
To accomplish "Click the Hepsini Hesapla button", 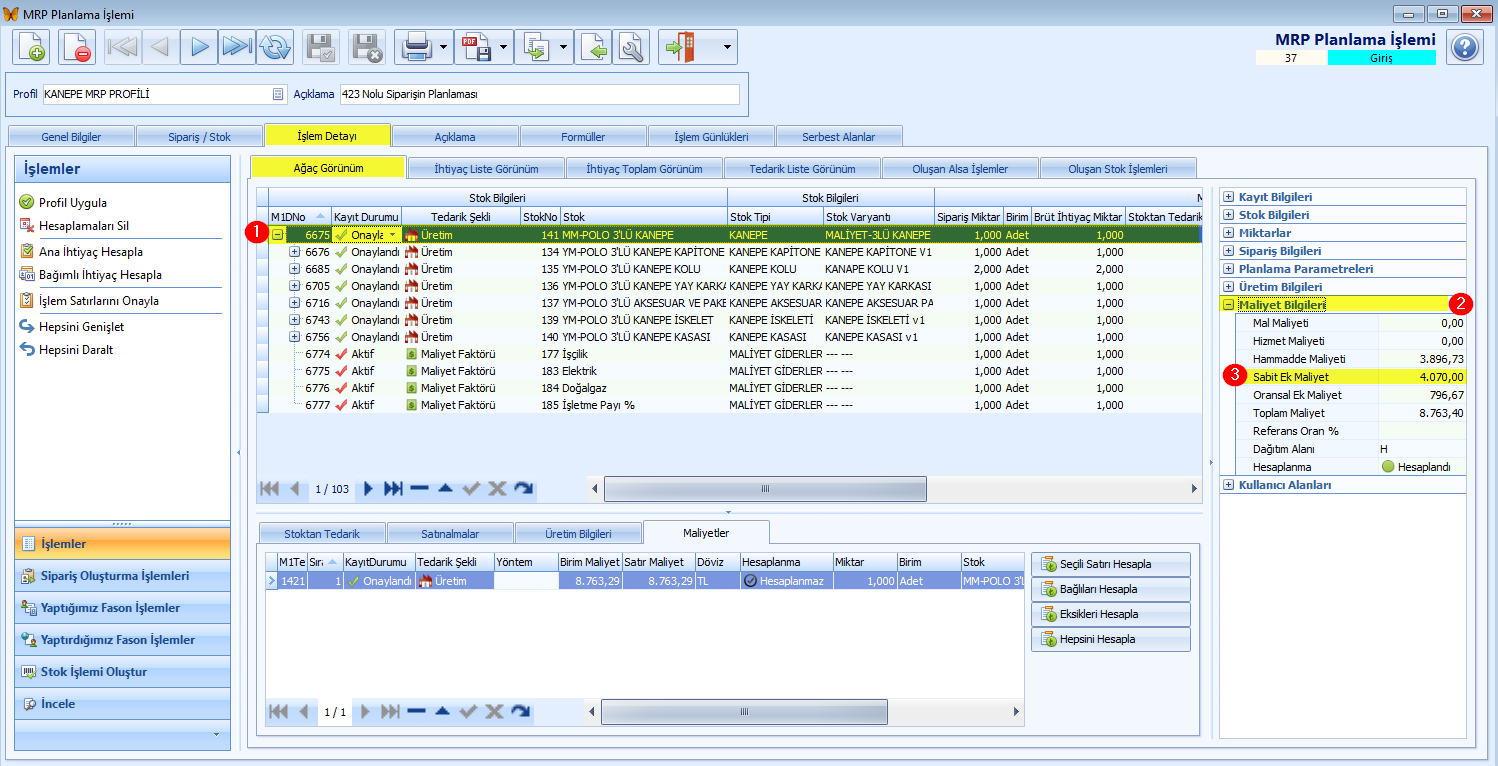I will point(1111,639).
